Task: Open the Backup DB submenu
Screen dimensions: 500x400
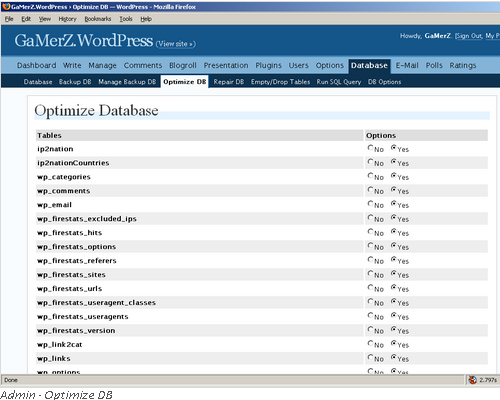Action: point(75,82)
